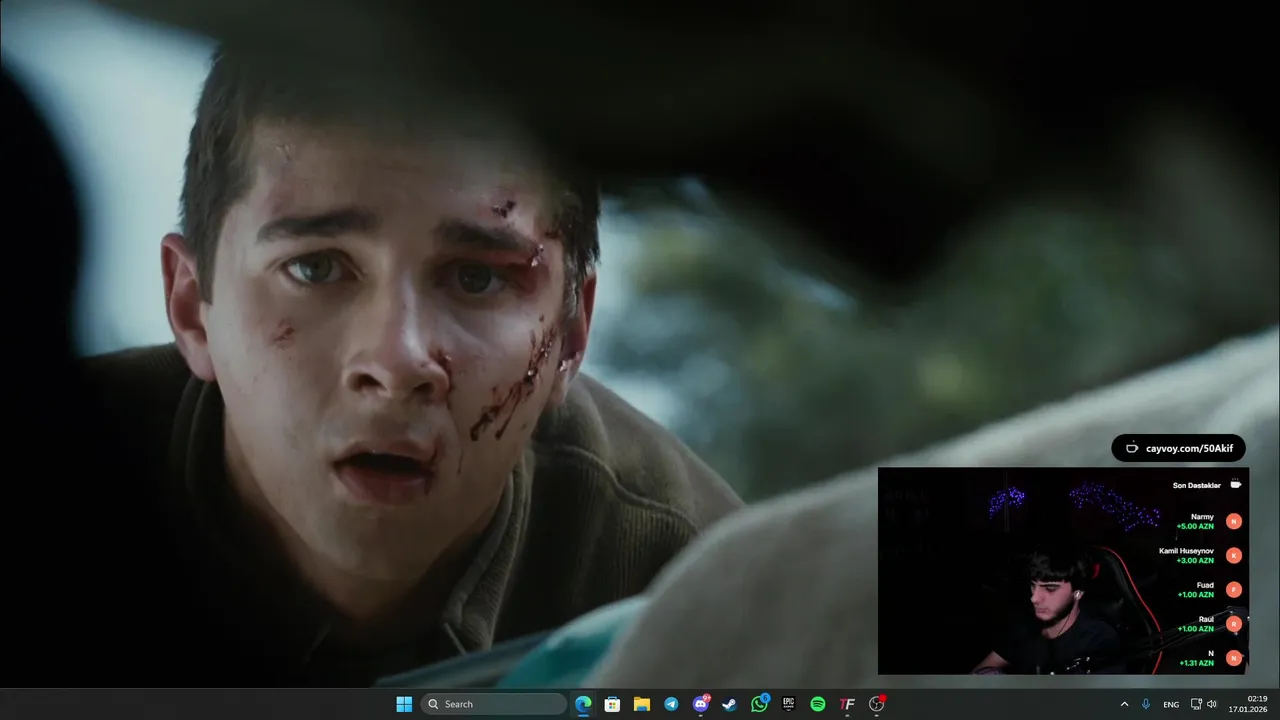This screenshot has width=1280, height=720.
Task: Click the microphone tray icon
Action: [1146, 704]
